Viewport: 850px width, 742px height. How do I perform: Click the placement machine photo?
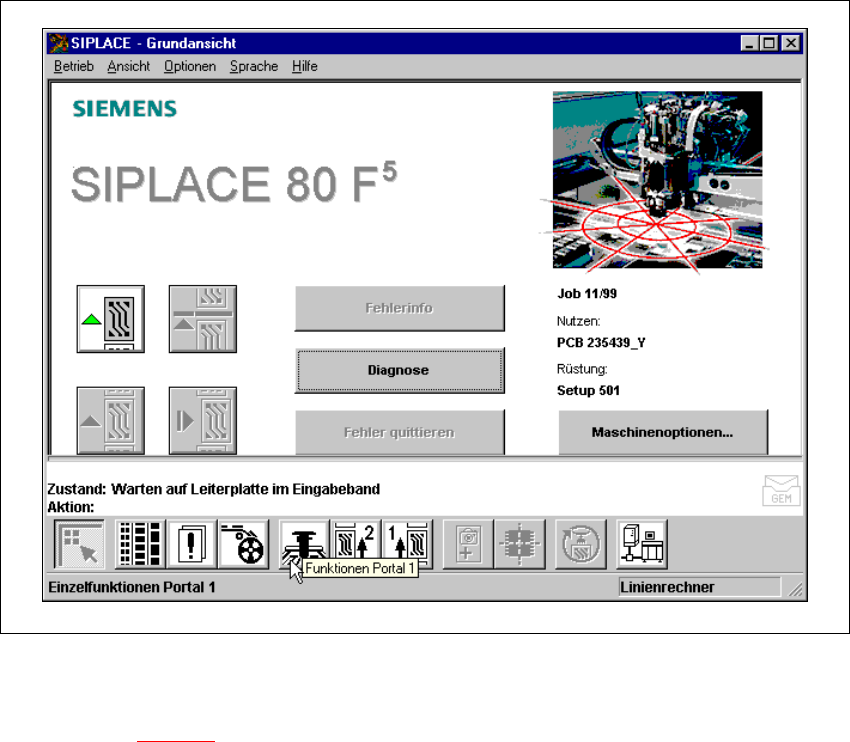point(657,179)
